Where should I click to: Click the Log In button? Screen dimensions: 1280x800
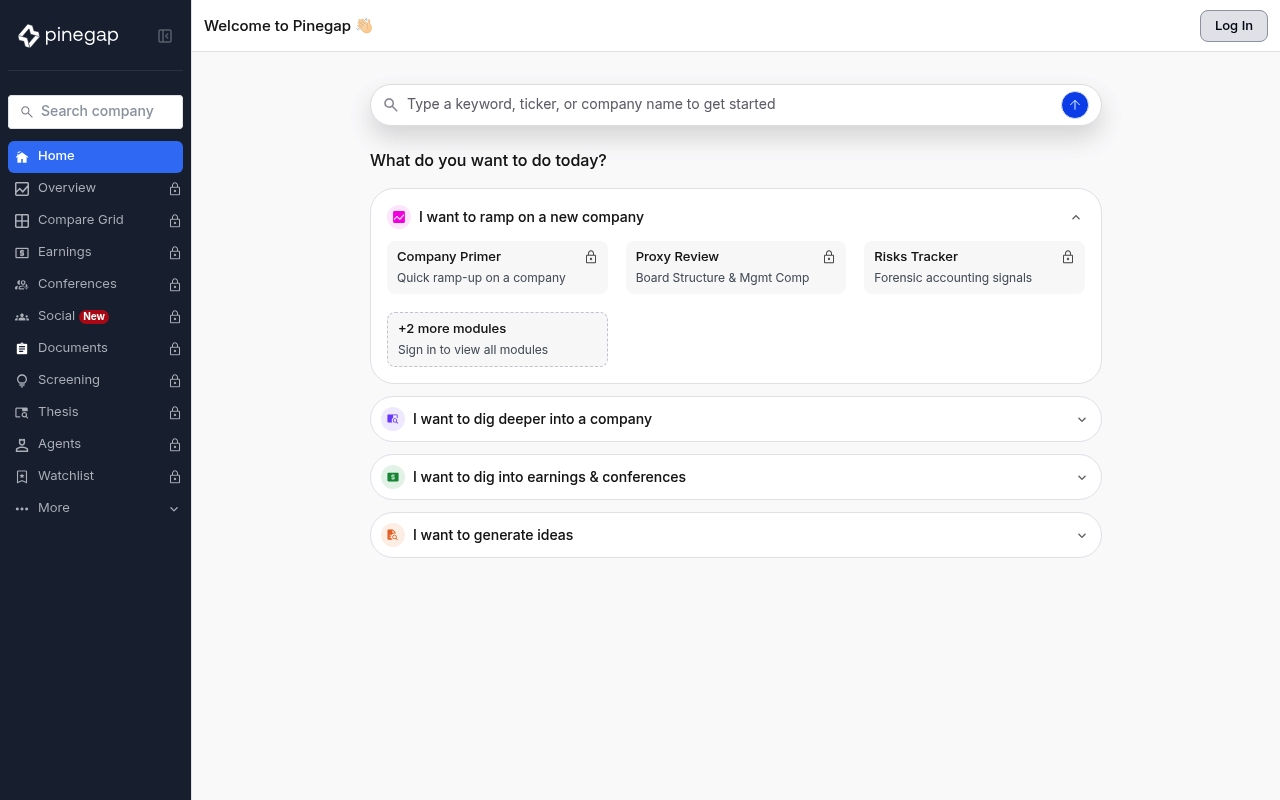pyautogui.click(x=1233, y=26)
